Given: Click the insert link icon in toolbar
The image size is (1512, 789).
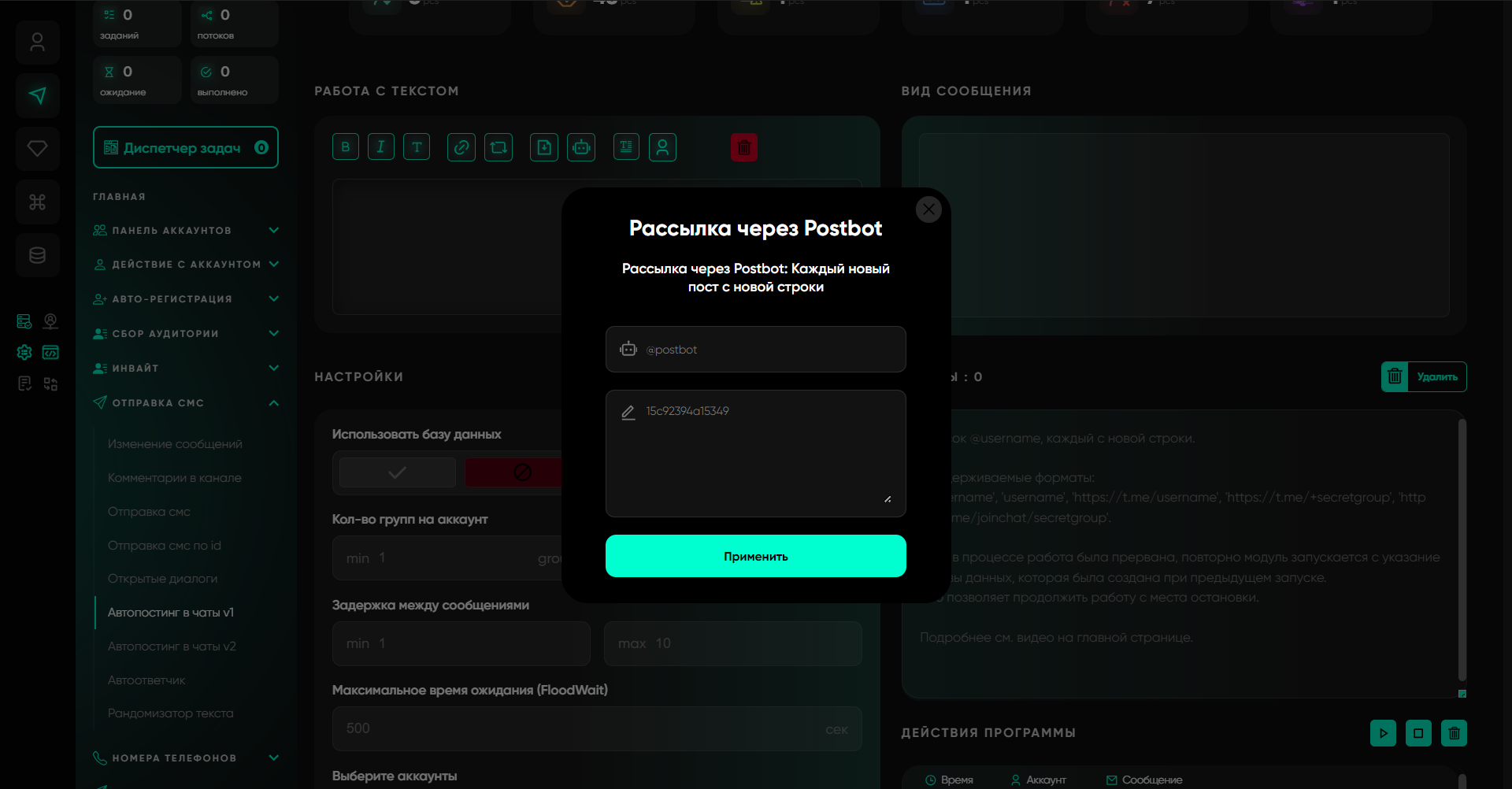Looking at the screenshot, I should coord(461,147).
